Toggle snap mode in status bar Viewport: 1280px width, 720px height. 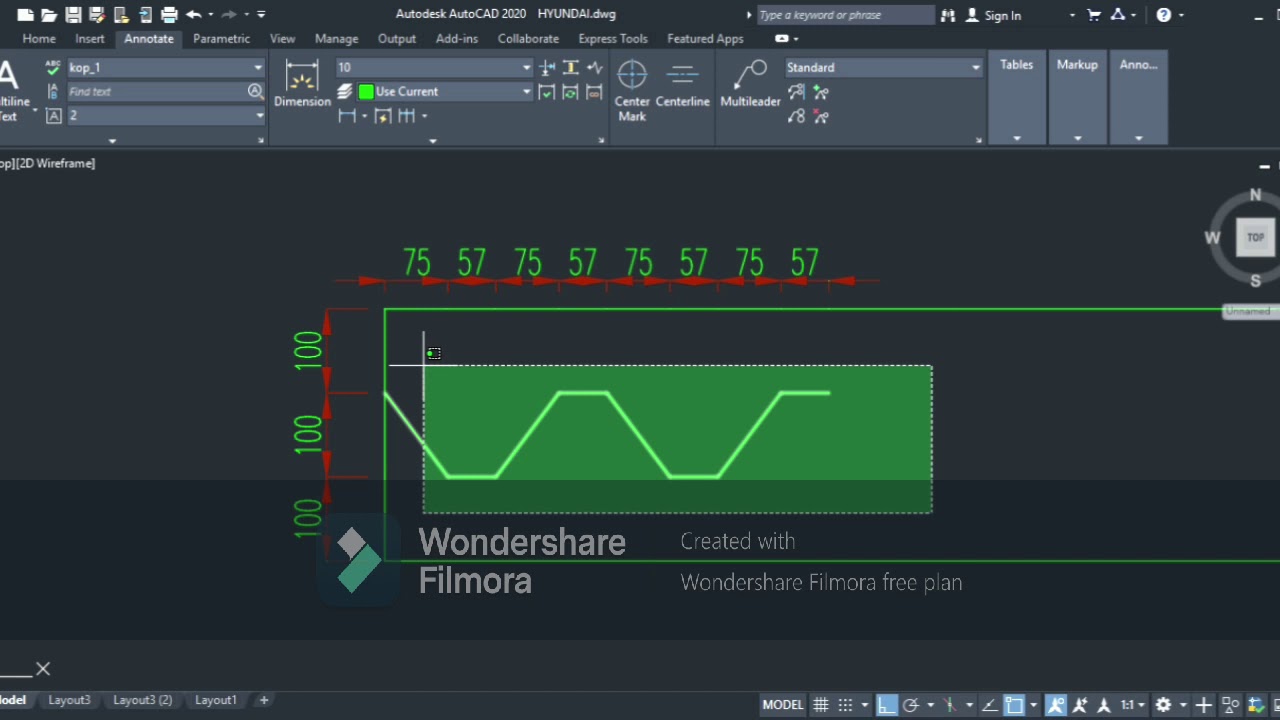click(x=845, y=704)
